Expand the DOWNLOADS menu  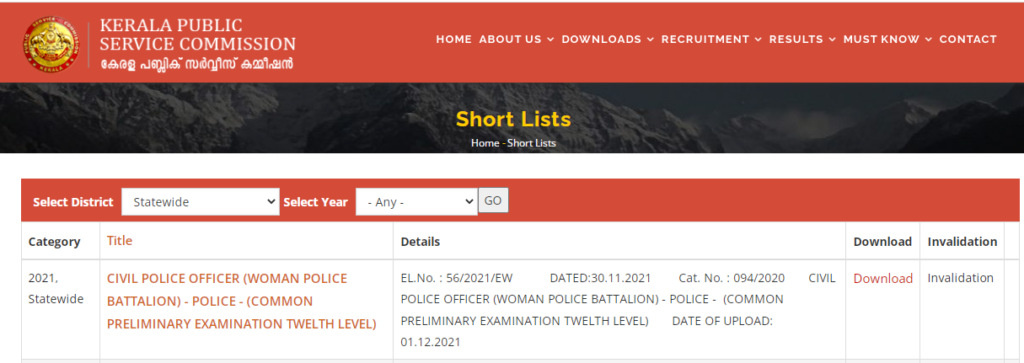pos(607,39)
